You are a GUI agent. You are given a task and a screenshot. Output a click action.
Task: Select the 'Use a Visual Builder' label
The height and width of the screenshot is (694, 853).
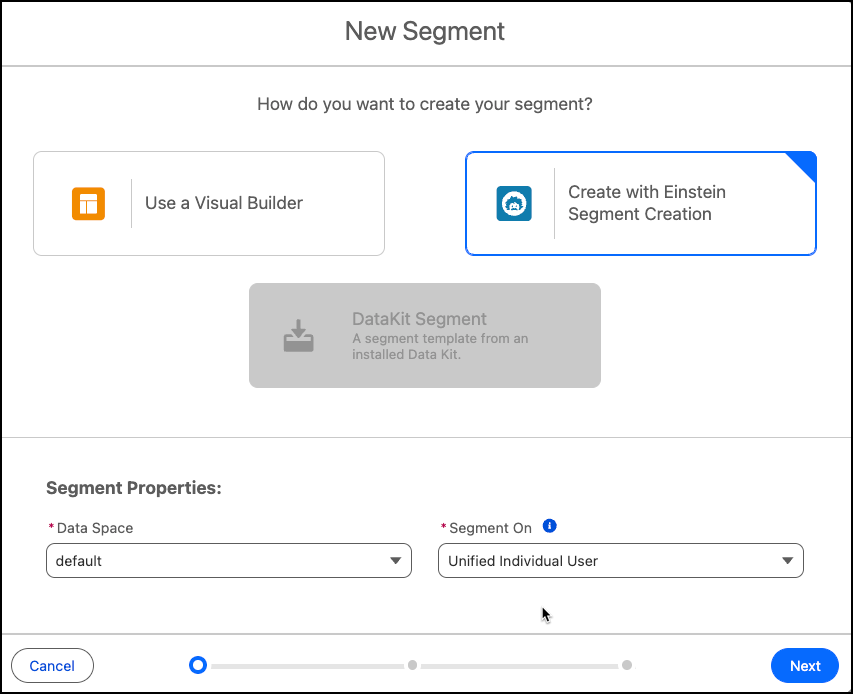pyautogui.click(x=224, y=203)
